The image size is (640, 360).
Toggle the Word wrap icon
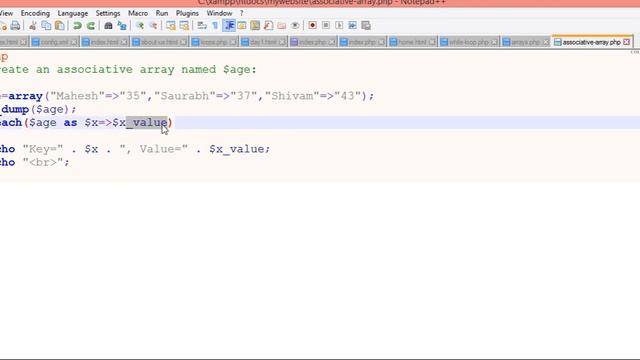tap(202, 26)
